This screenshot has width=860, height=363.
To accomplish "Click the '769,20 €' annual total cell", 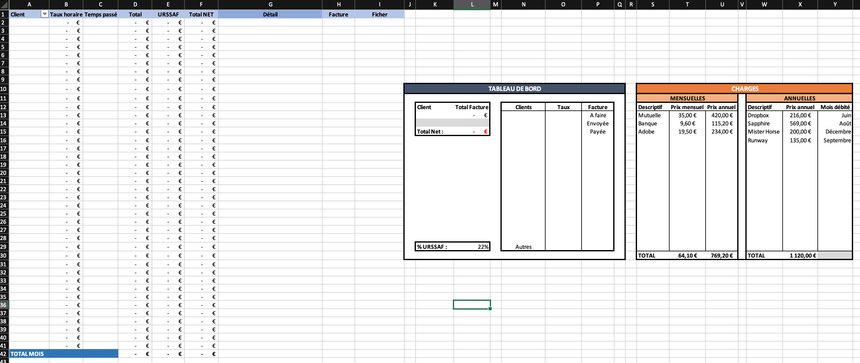I will [721, 256].
